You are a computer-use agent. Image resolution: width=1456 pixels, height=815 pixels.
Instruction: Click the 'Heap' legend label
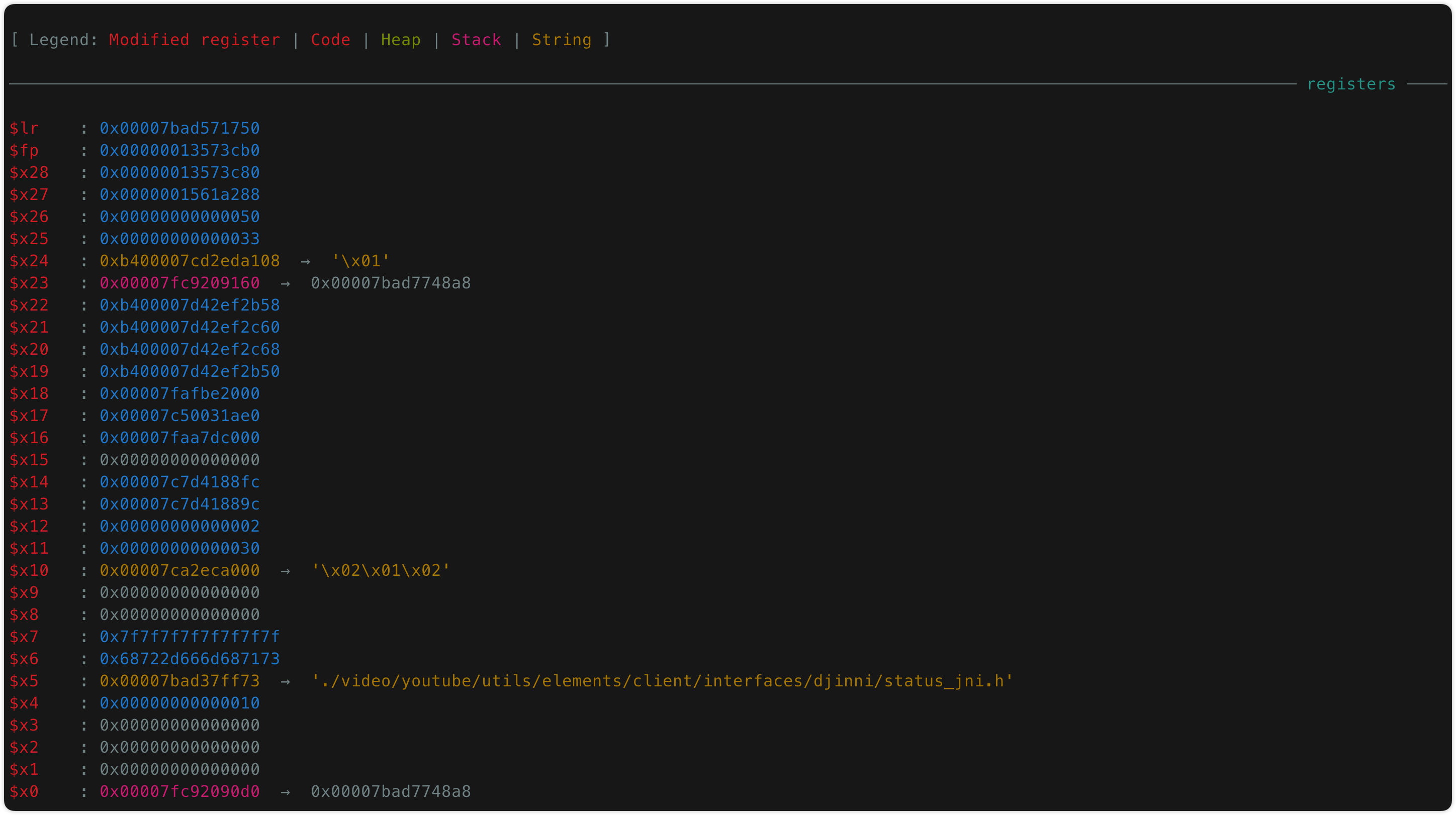pos(401,40)
